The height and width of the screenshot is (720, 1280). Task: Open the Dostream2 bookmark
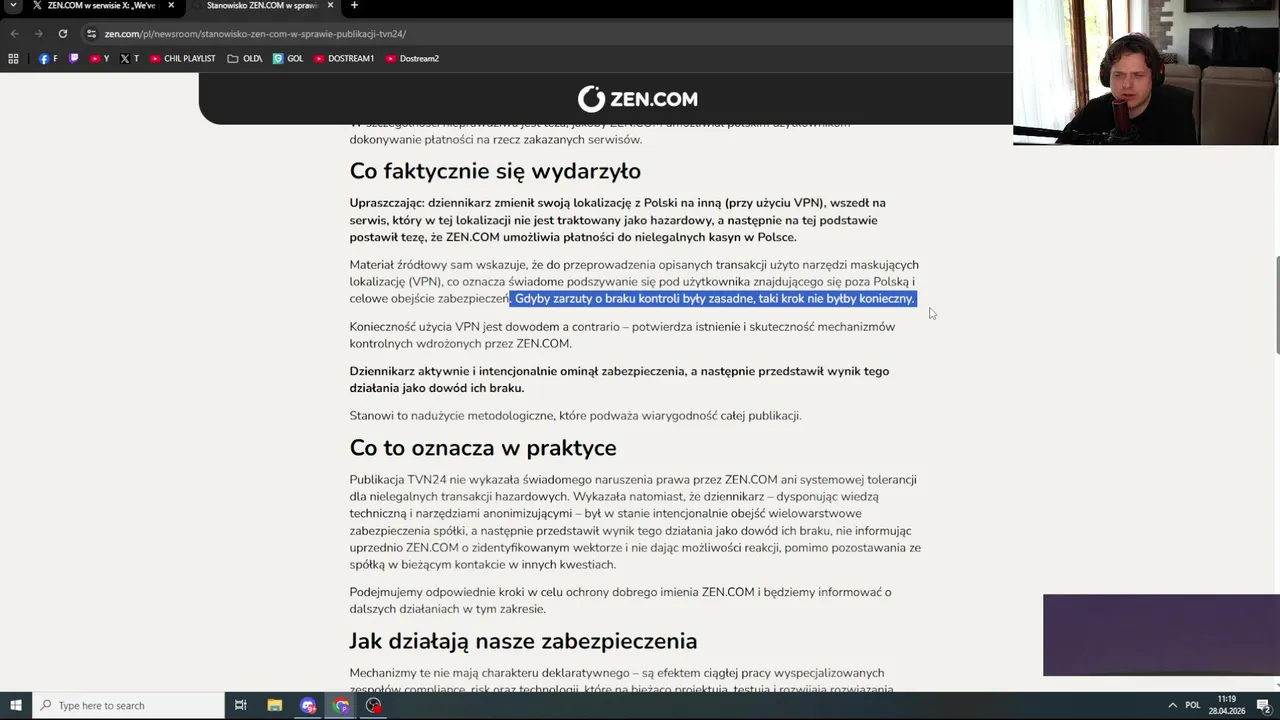tap(412, 59)
